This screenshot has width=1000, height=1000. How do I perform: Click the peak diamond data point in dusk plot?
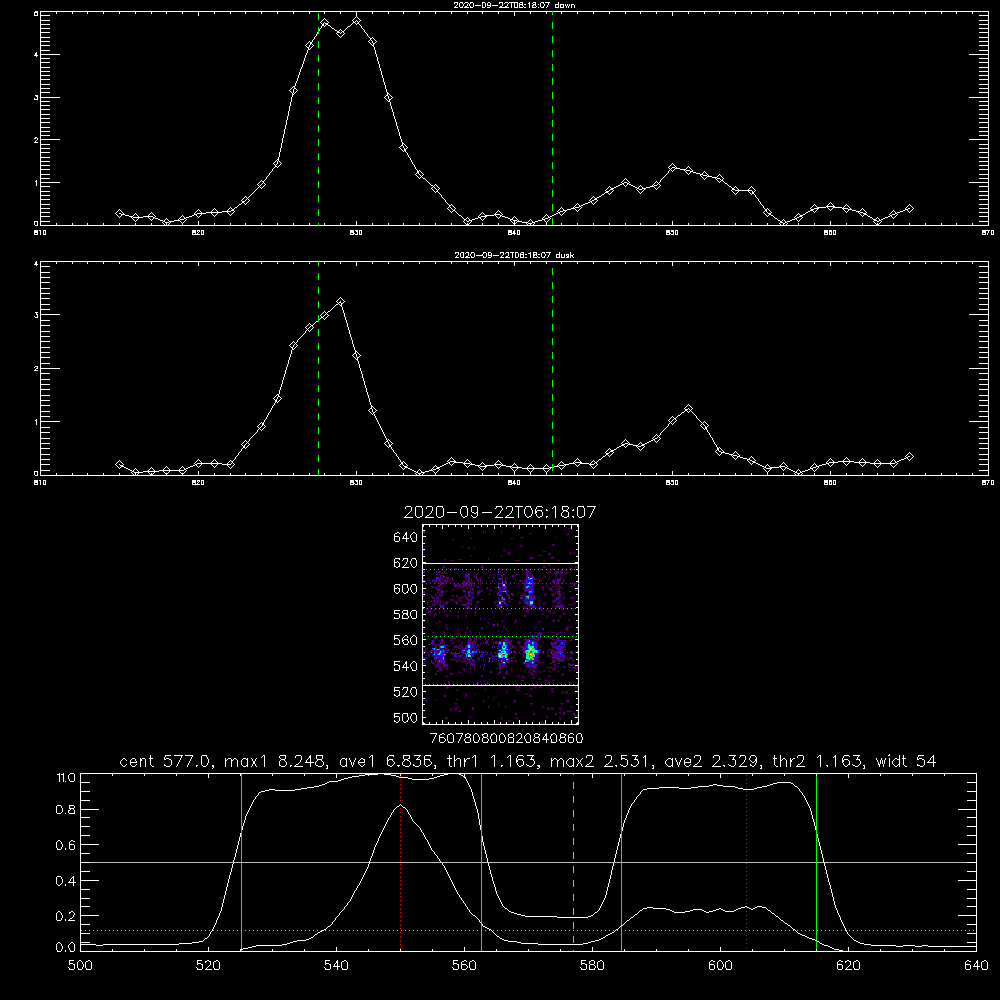pos(341,302)
